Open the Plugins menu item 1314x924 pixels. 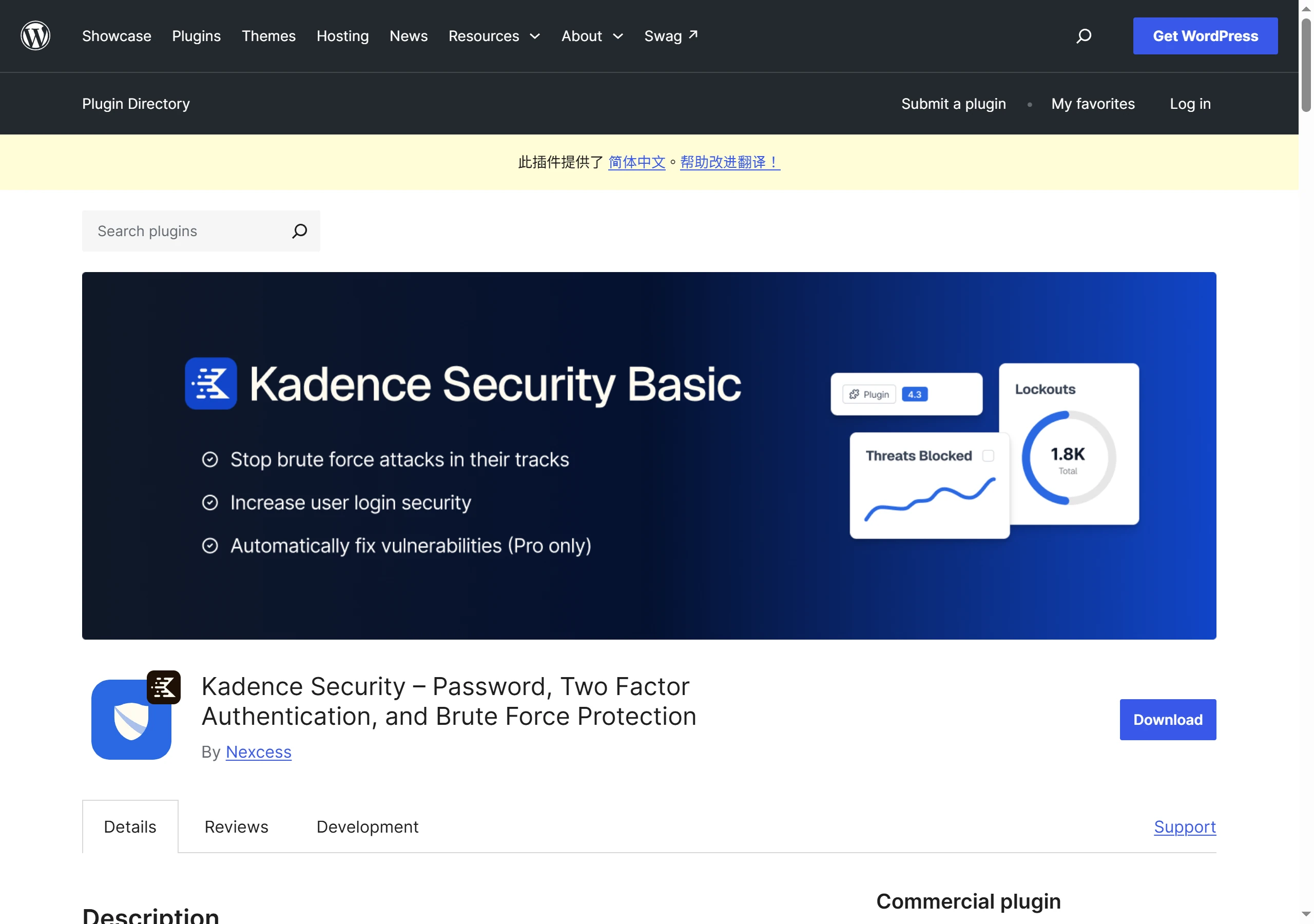196,36
